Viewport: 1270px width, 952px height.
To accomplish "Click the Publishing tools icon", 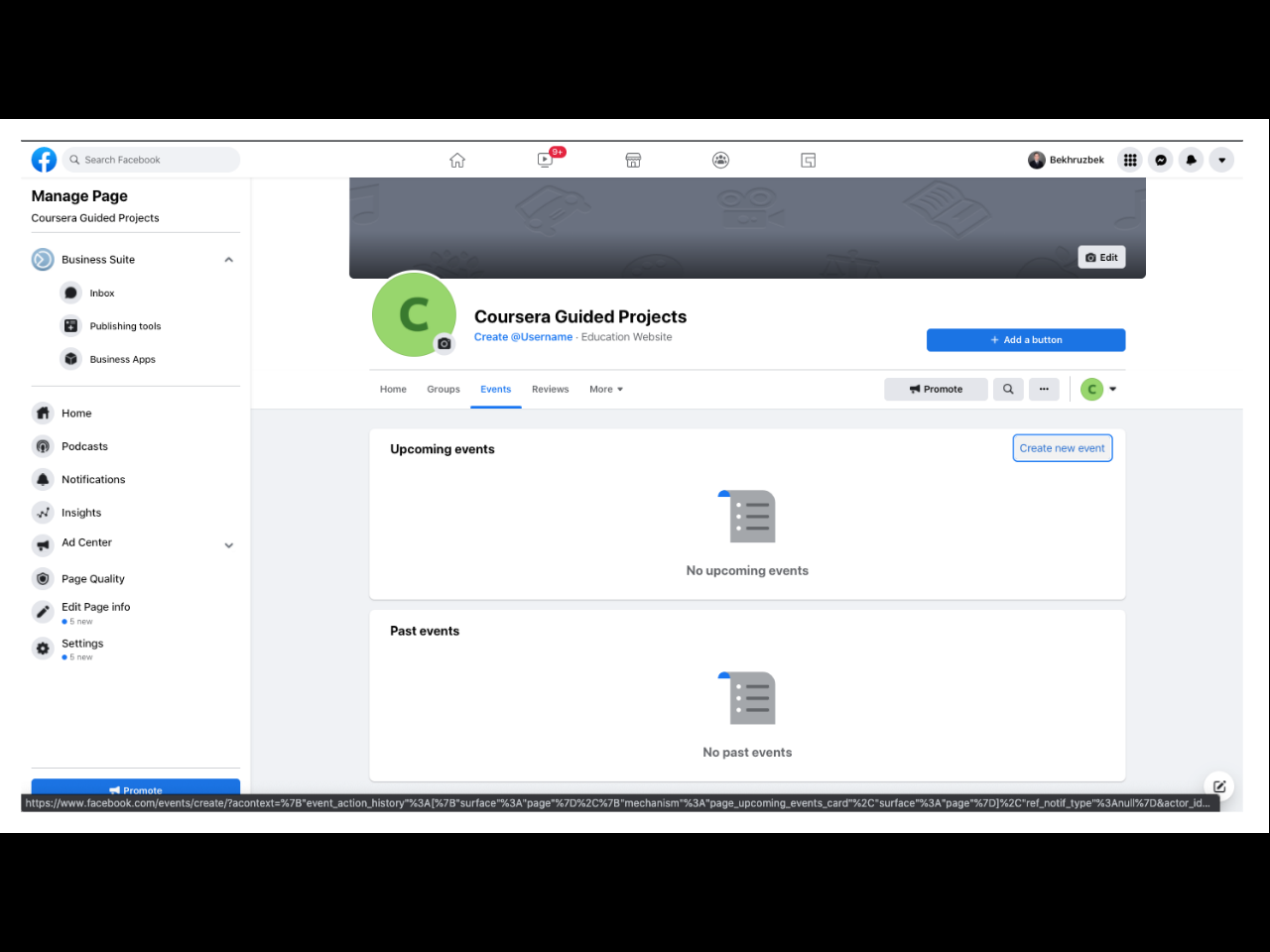I will tap(70, 326).
